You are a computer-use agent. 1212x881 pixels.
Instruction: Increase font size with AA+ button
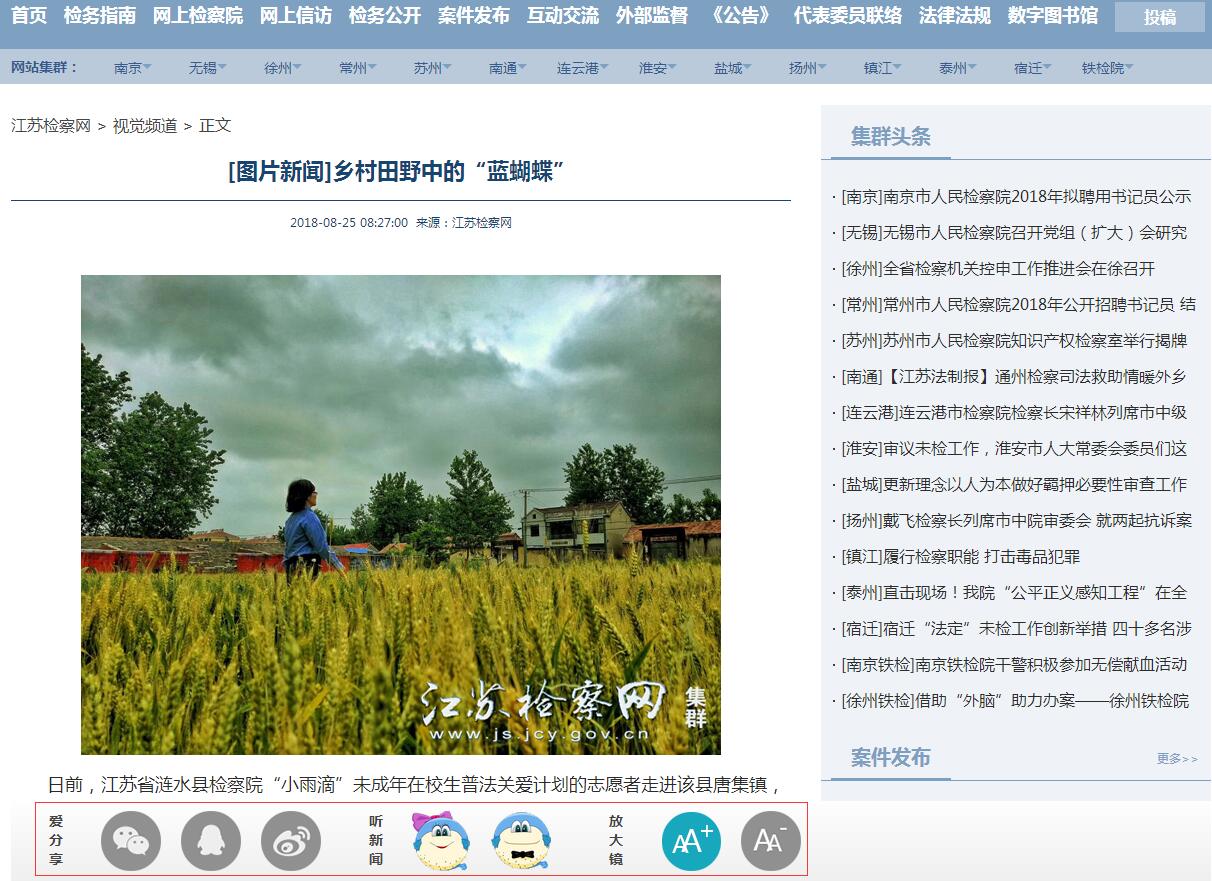pos(691,841)
